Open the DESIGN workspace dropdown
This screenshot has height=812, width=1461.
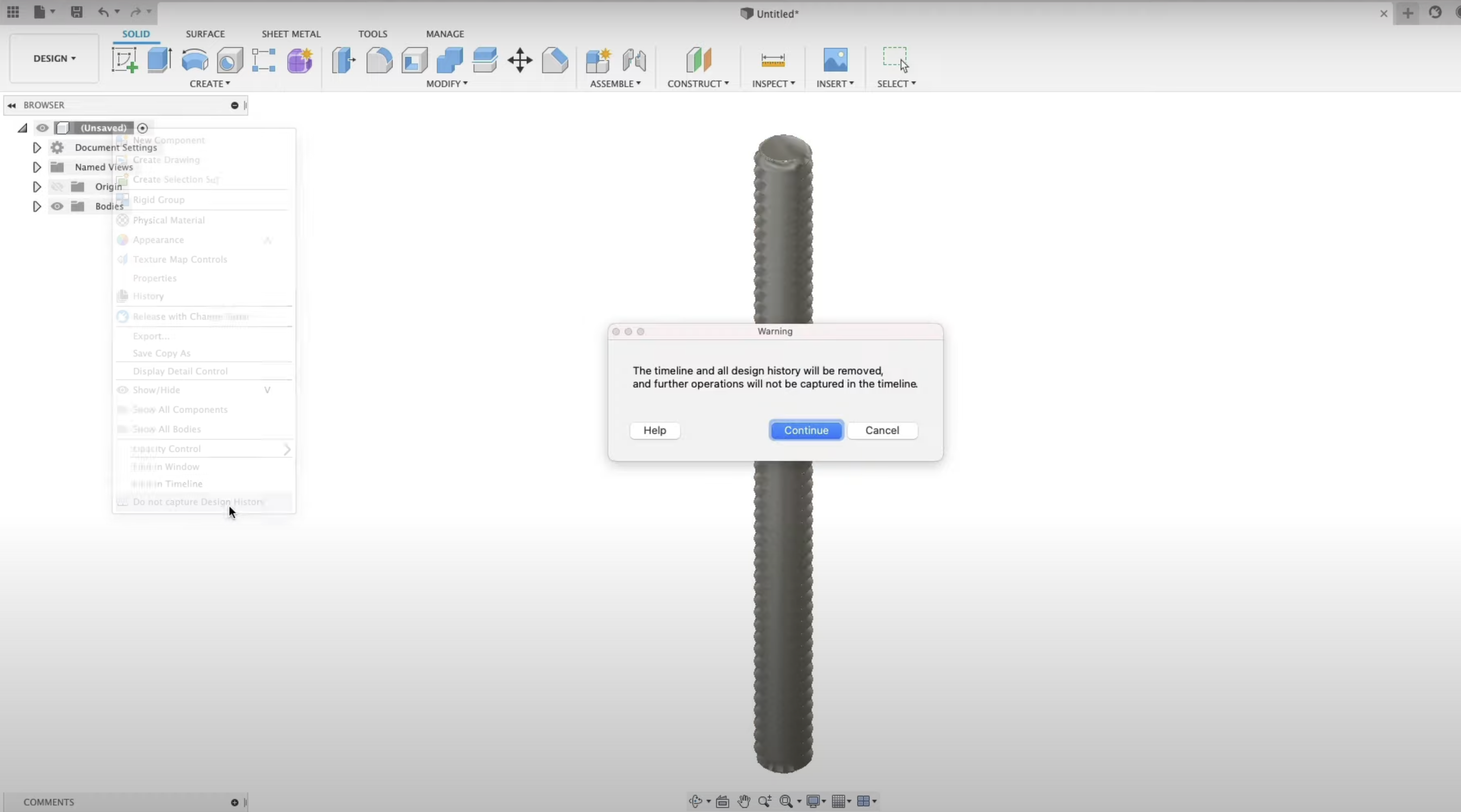click(x=54, y=58)
